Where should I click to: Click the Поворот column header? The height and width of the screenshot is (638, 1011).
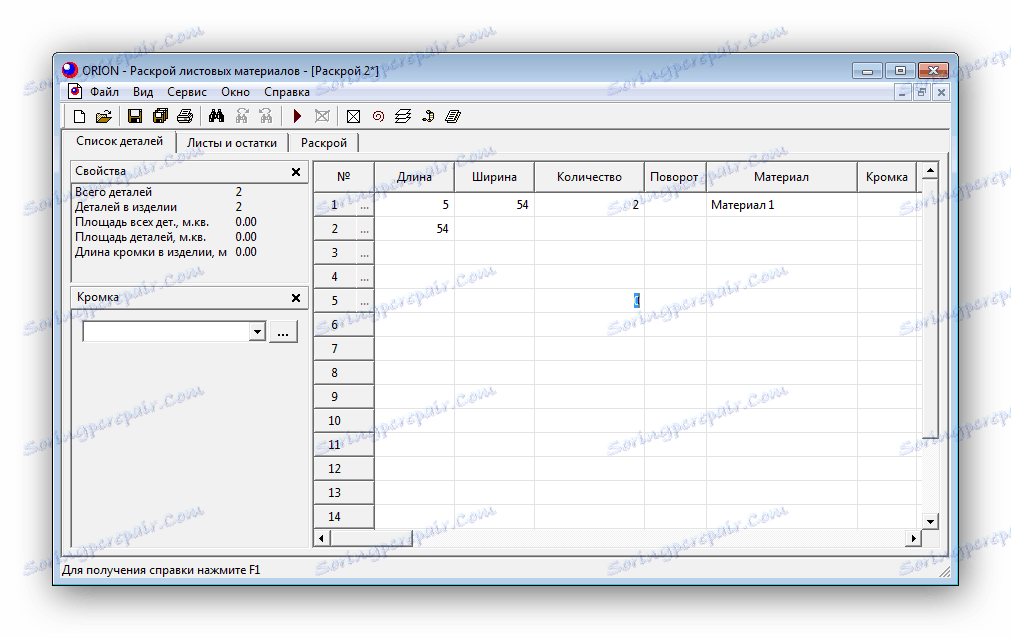point(675,177)
